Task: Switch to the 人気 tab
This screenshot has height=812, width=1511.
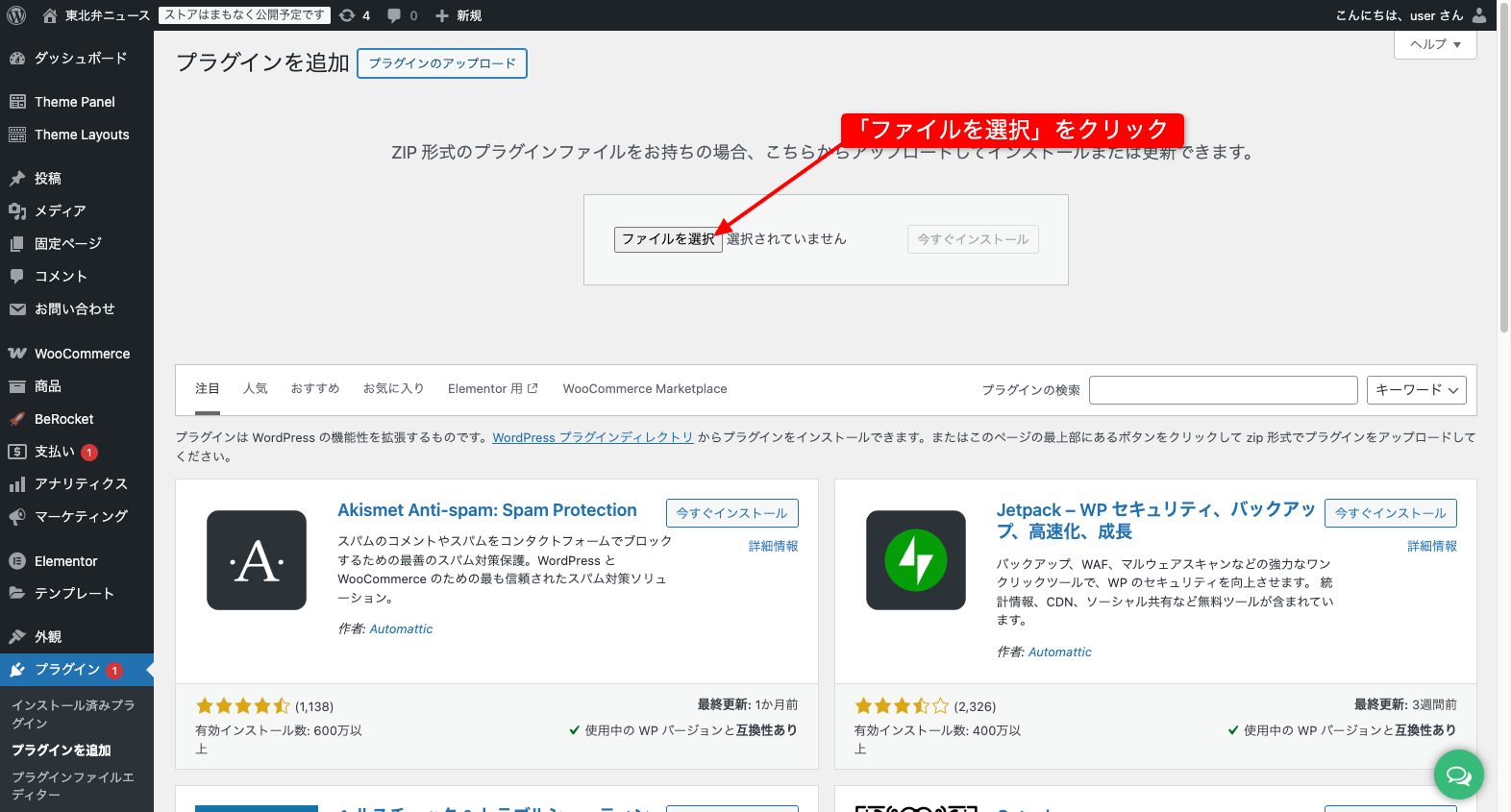Action: pyautogui.click(x=256, y=389)
